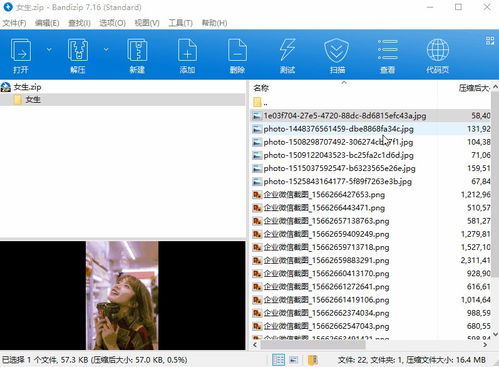Open the 文件(F) menu
The image size is (499, 367).
point(14,23)
